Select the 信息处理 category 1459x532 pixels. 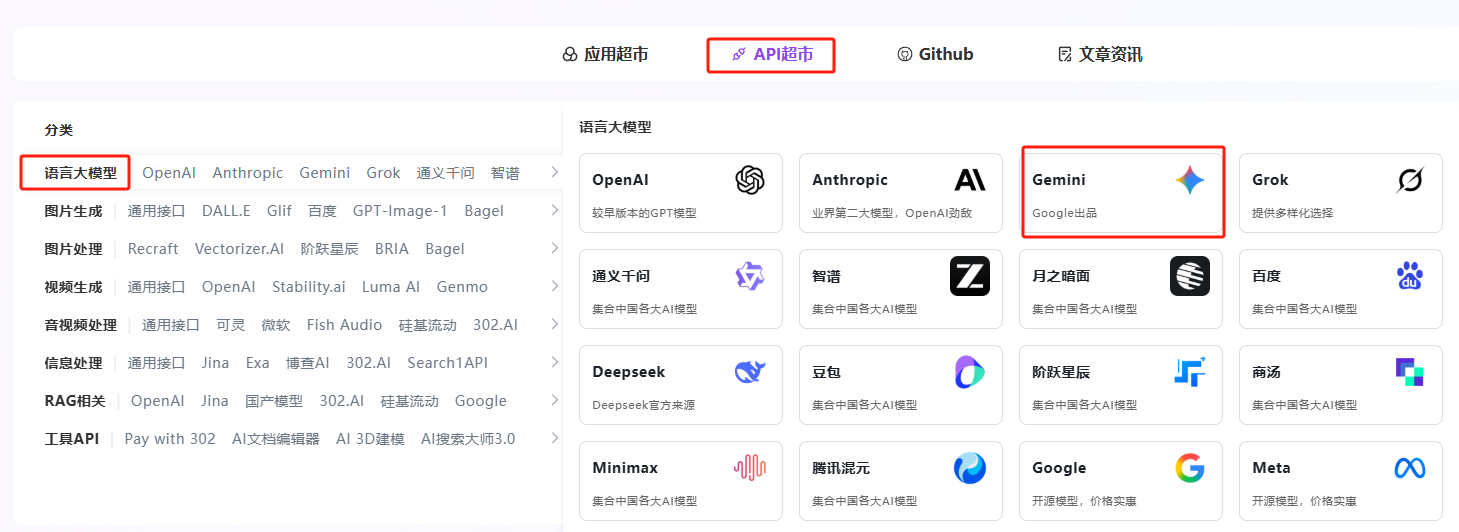(x=74, y=363)
